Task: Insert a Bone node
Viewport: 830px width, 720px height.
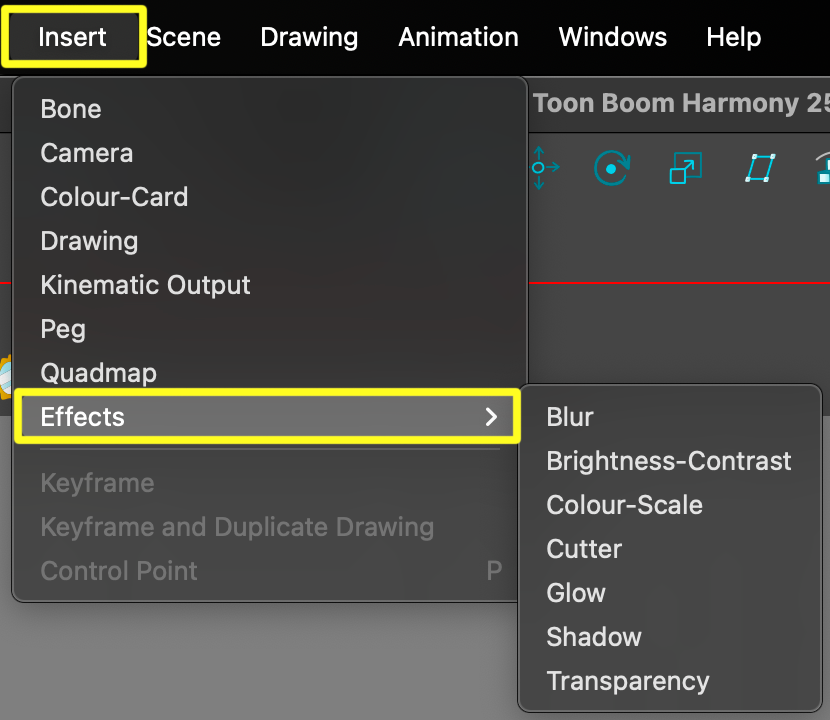Action: click(70, 108)
